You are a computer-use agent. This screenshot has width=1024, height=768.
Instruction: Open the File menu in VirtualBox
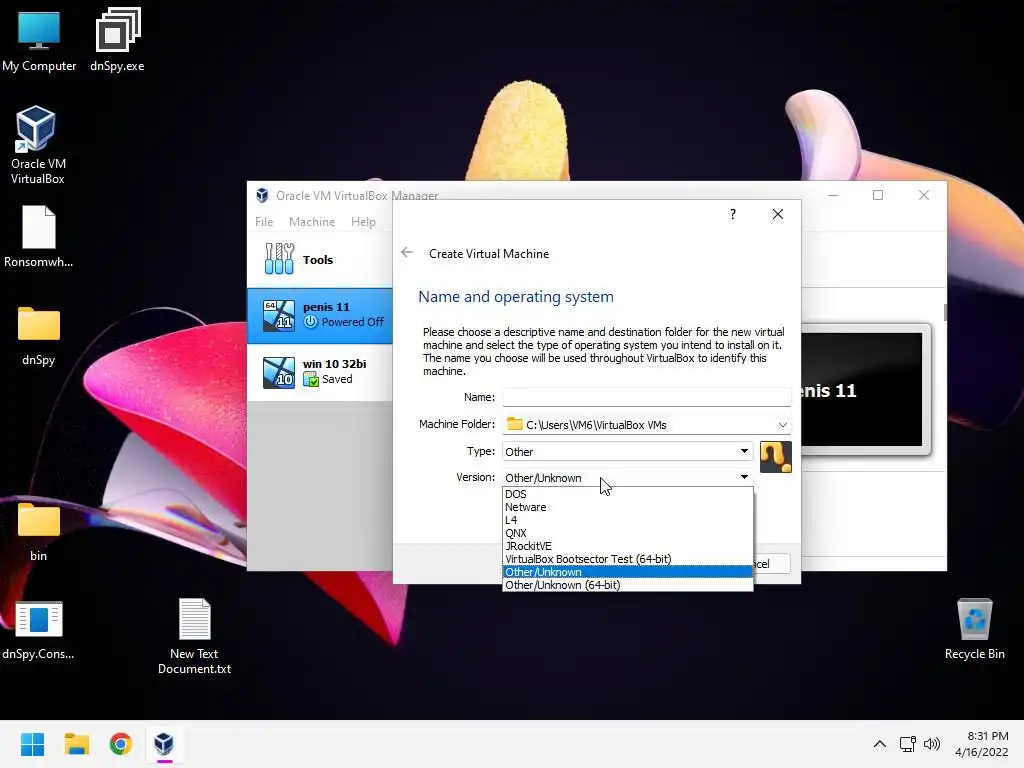coord(264,222)
